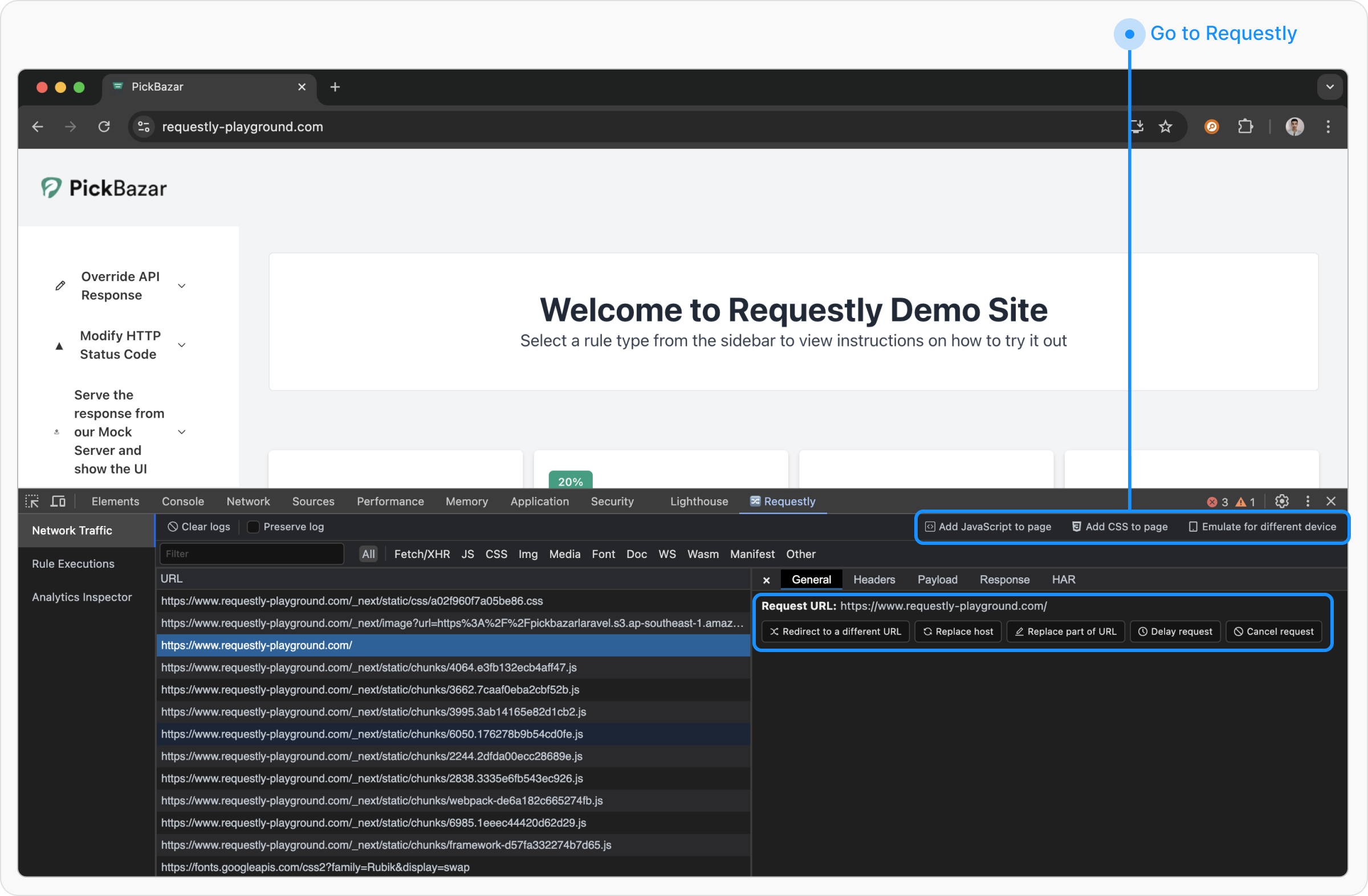Click the Clear logs button

coord(199,527)
